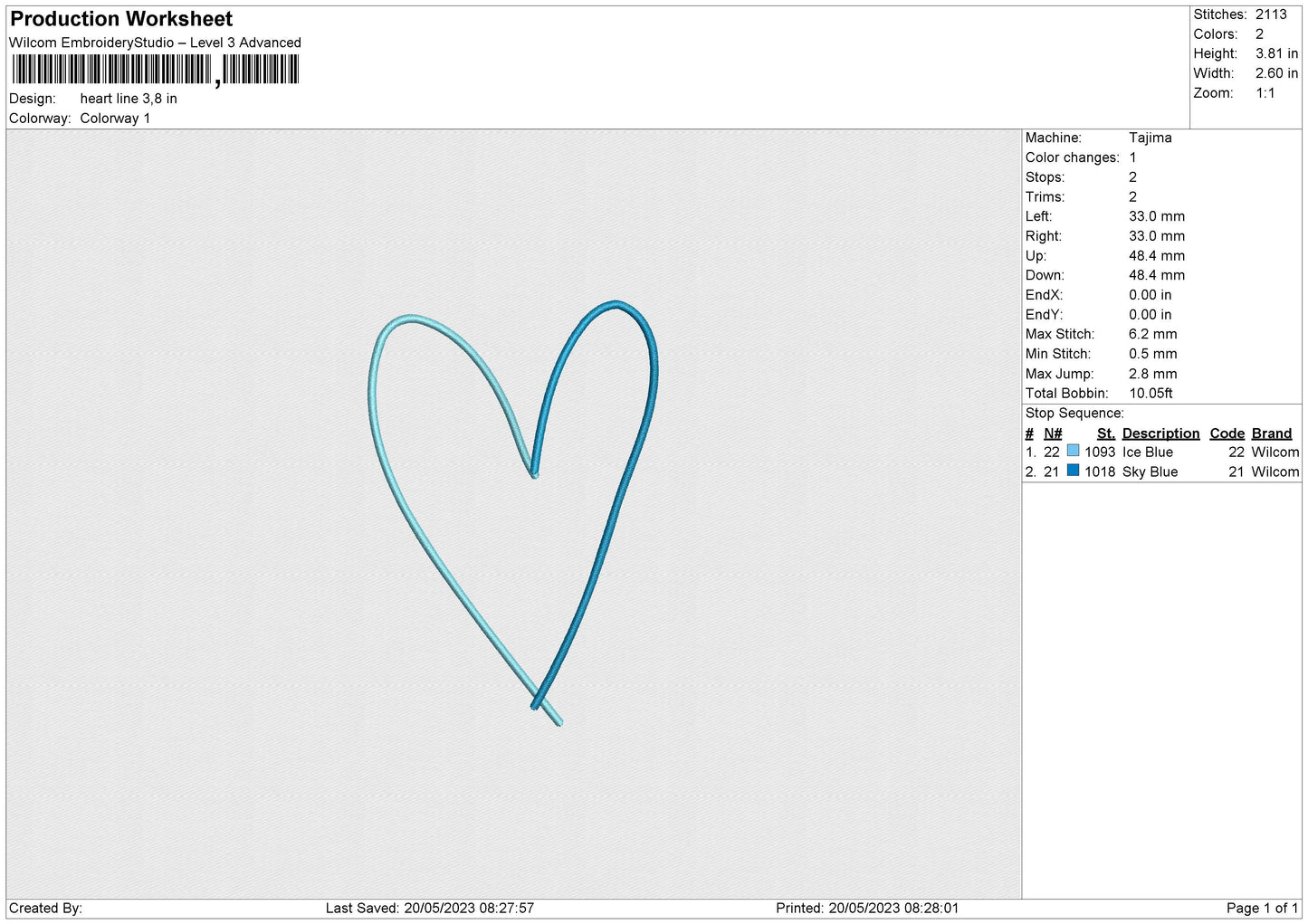Click the Brand column header
This screenshot has width=1308, height=924.
click(x=1272, y=433)
